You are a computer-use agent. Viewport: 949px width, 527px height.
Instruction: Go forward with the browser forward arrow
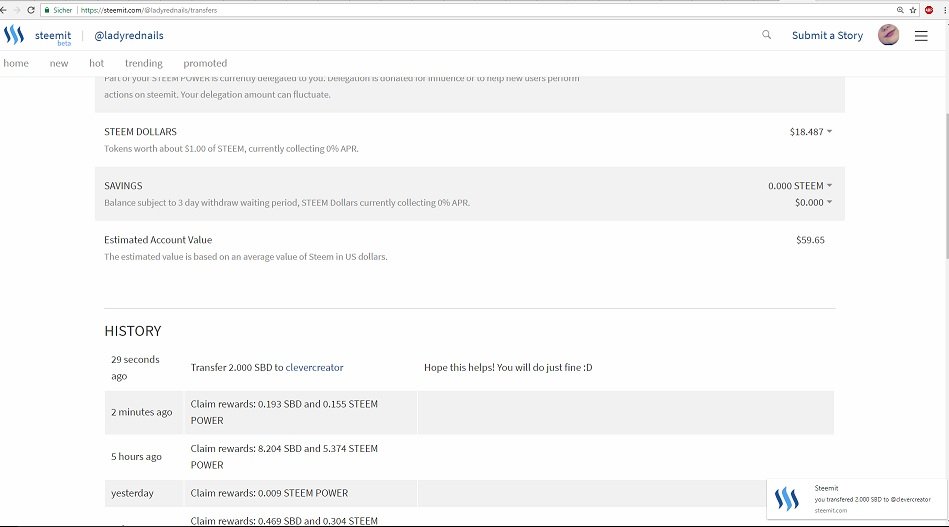17,10
